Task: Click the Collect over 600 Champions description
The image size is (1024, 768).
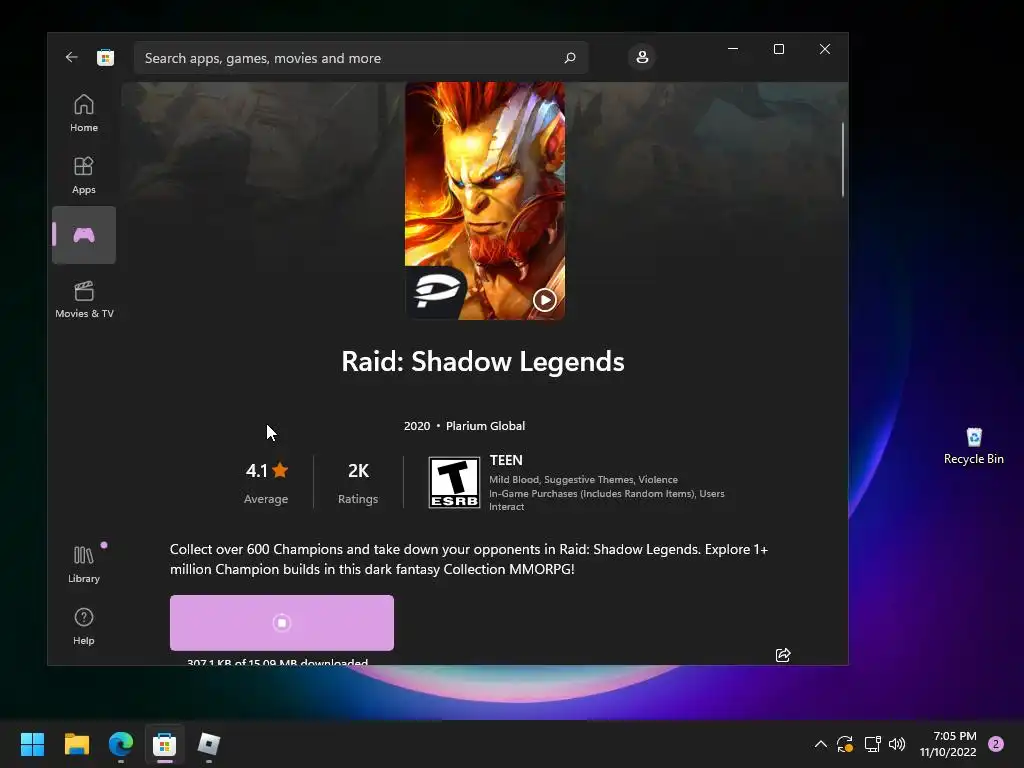Action: pyautogui.click(x=469, y=559)
